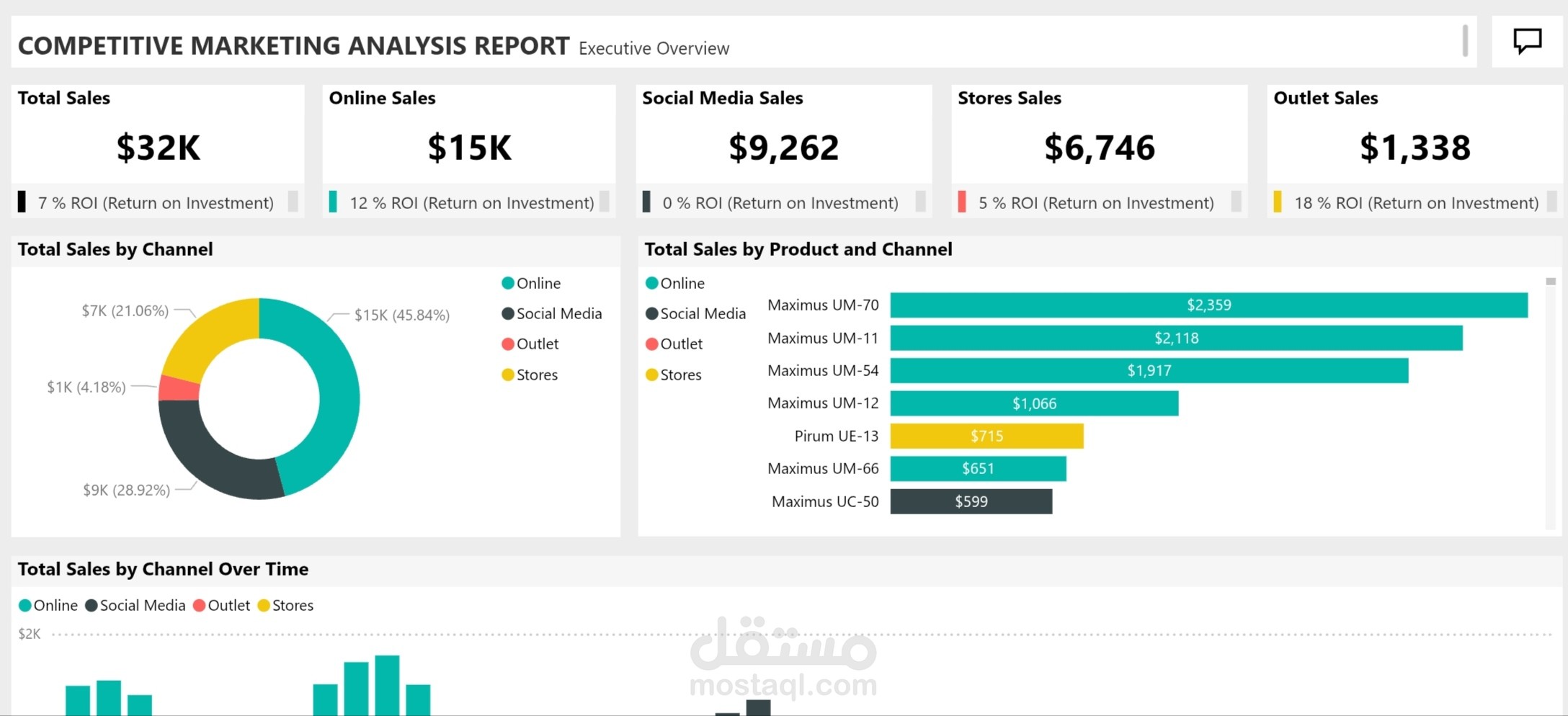The width and height of the screenshot is (1568, 716).
Task: Toggle Online series in Channel Over Time legend
Action: click(48, 605)
